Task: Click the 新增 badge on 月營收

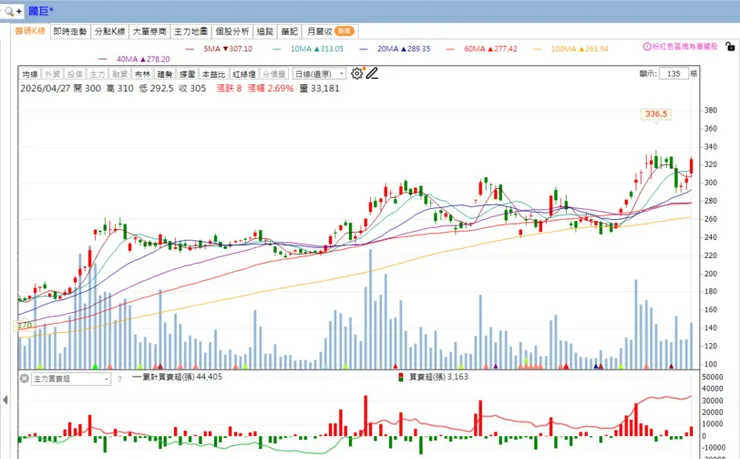Action: pyautogui.click(x=345, y=31)
